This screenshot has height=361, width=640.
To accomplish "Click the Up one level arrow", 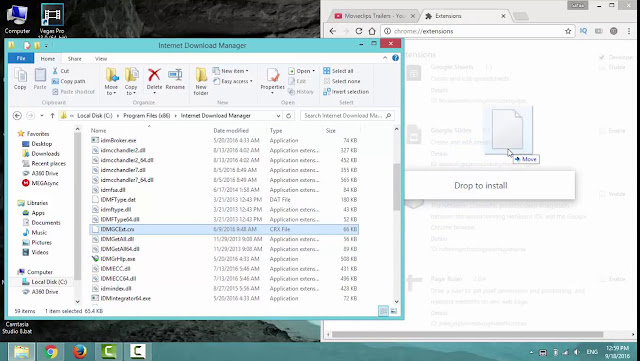I will point(52,116).
